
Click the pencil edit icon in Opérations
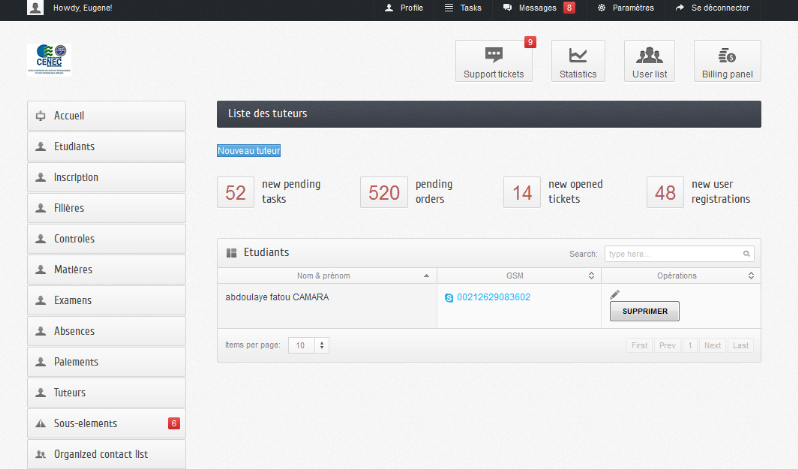click(x=615, y=294)
